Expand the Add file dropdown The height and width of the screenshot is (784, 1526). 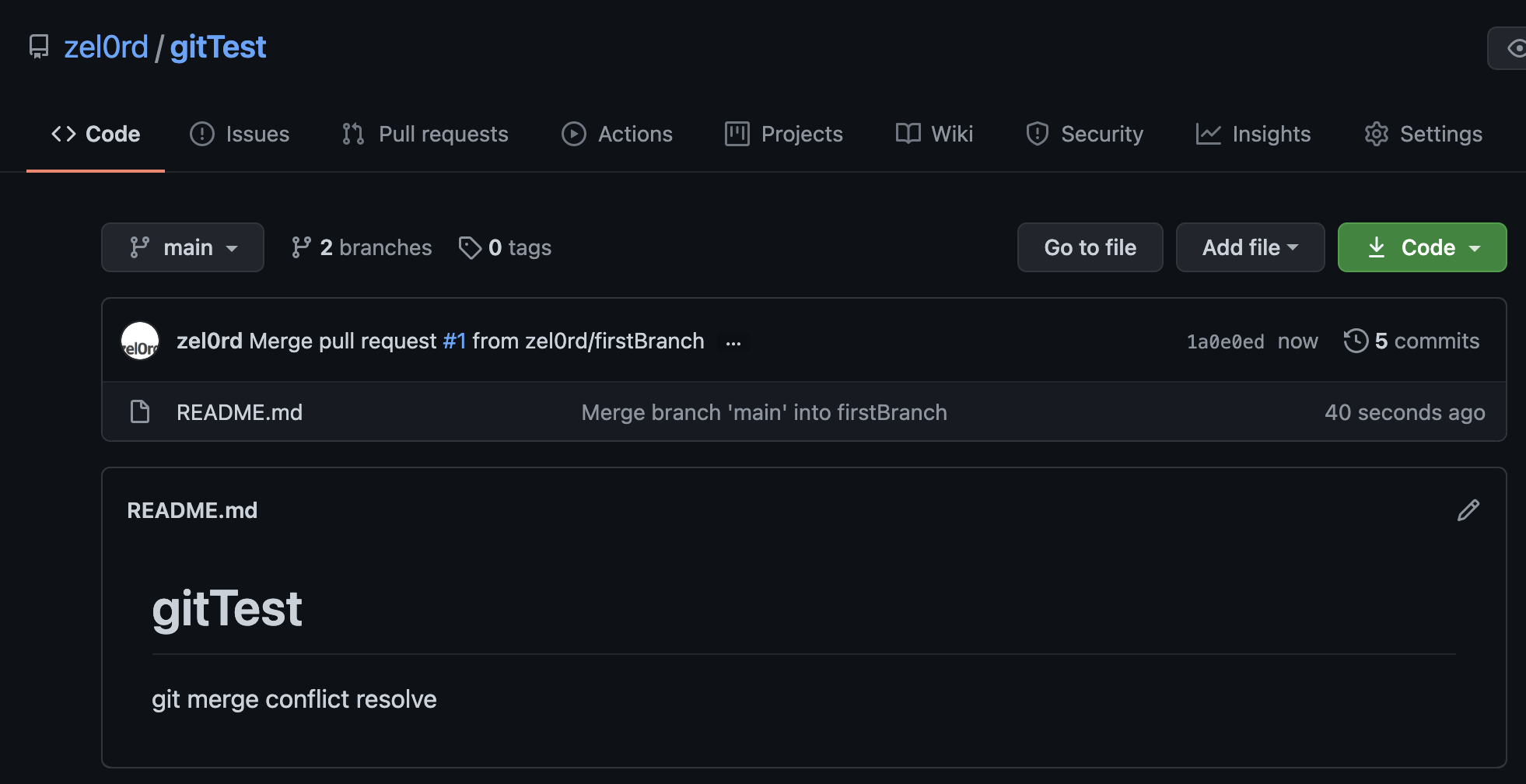click(1251, 247)
